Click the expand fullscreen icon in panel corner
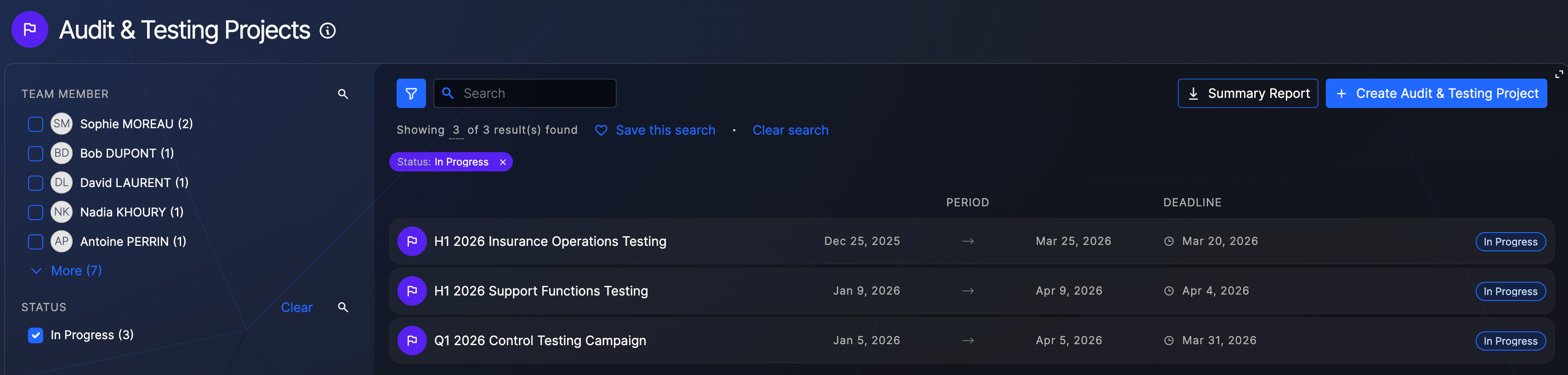 pyautogui.click(x=1558, y=74)
